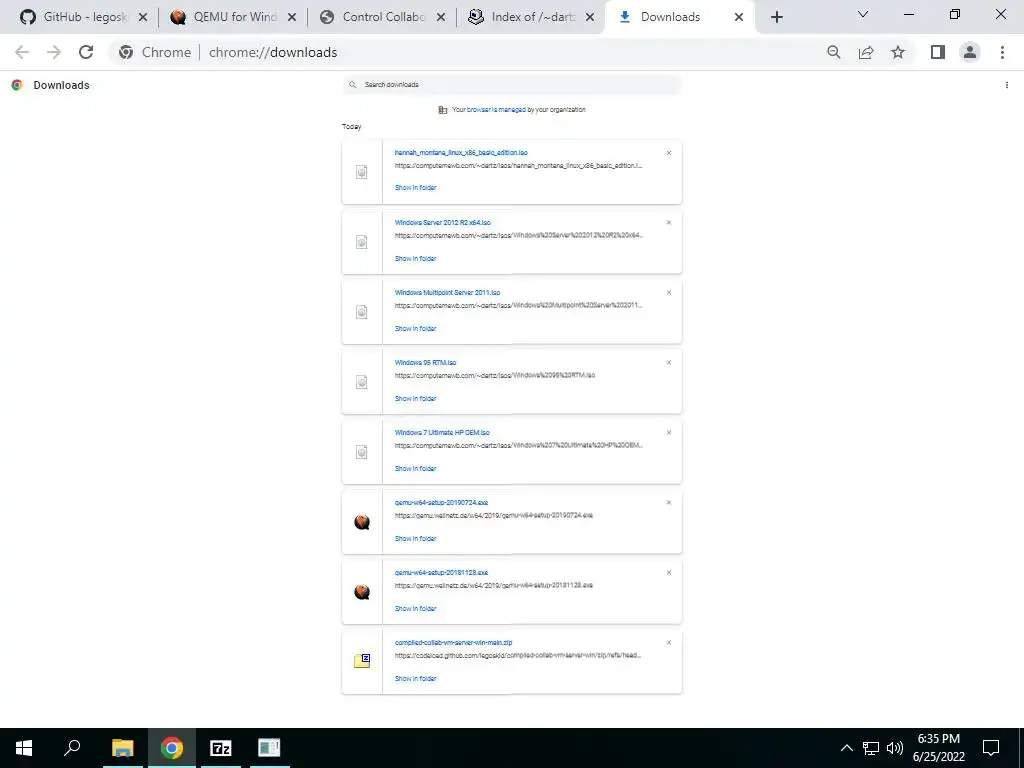The width and height of the screenshot is (1024, 768).
Task: Open Windows Multipoint Server 2011.iso link
Action: coord(447,293)
